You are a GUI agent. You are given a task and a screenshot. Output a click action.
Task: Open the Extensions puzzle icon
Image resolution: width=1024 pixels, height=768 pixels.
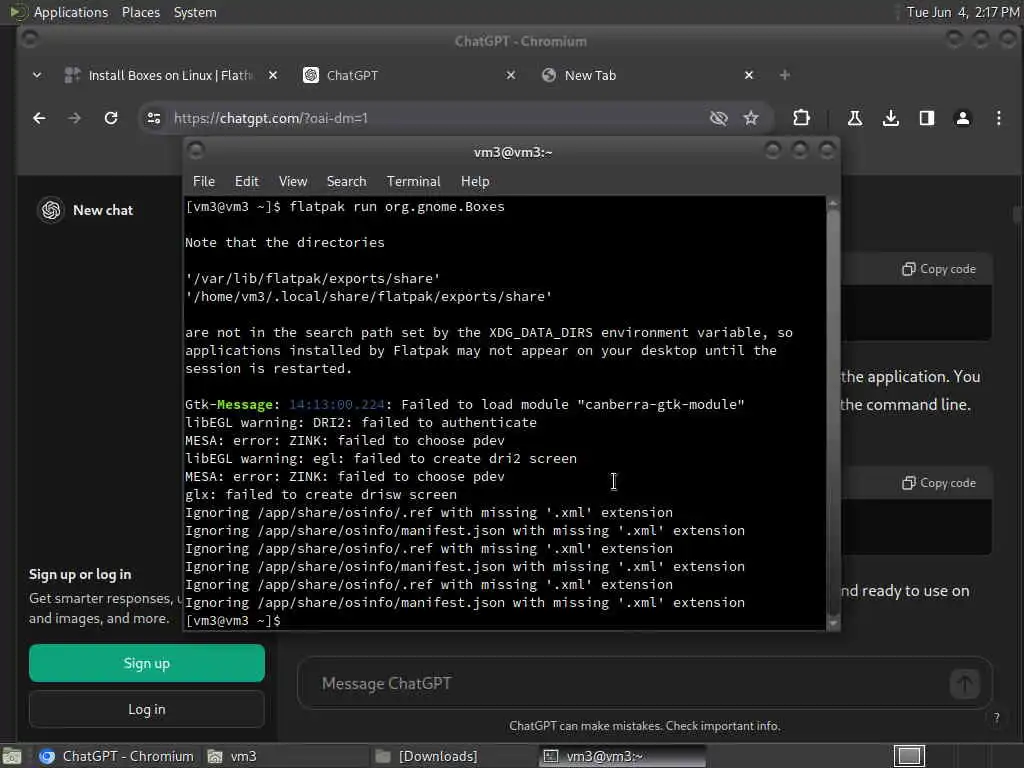click(801, 118)
